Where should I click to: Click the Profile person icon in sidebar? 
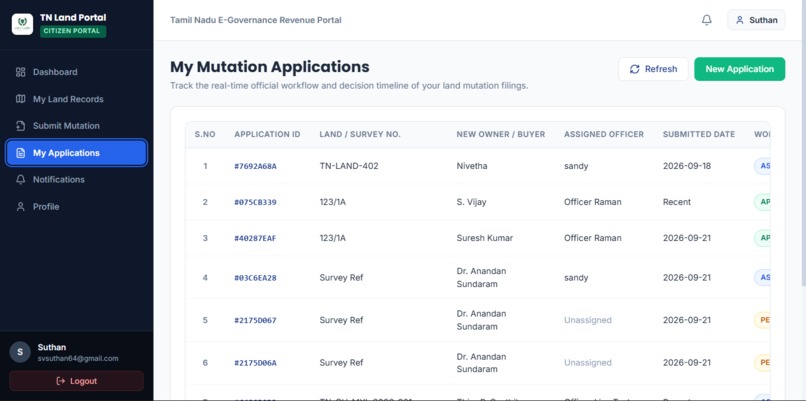[x=21, y=207]
